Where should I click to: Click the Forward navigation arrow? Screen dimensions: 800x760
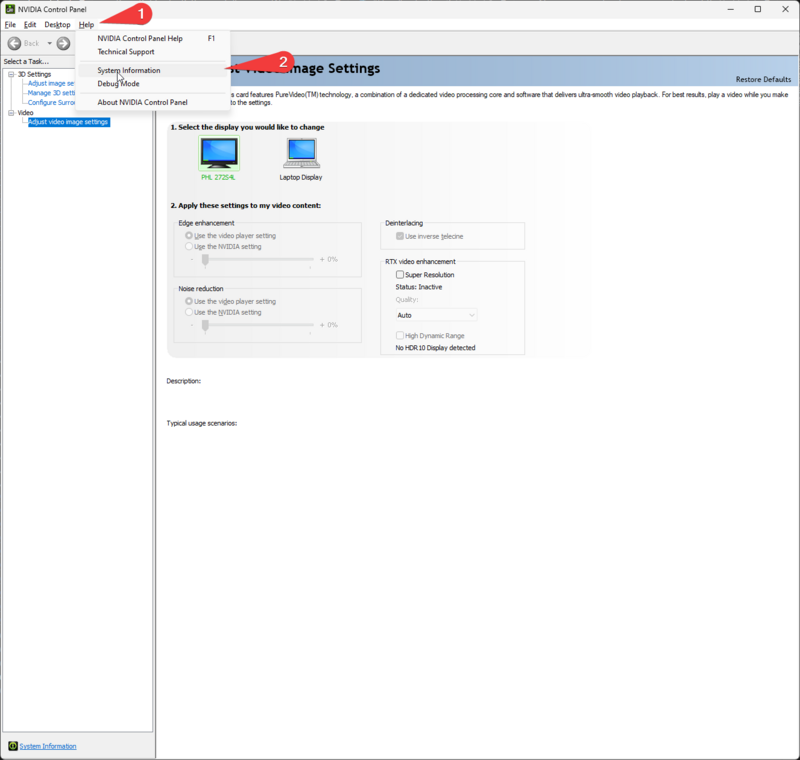coord(62,43)
